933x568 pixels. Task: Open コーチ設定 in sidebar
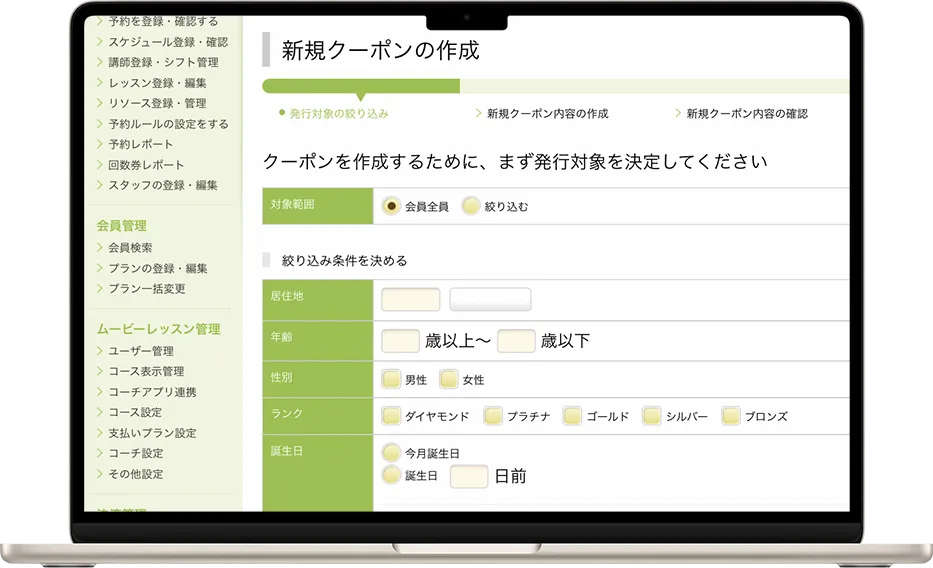point(135,454)
